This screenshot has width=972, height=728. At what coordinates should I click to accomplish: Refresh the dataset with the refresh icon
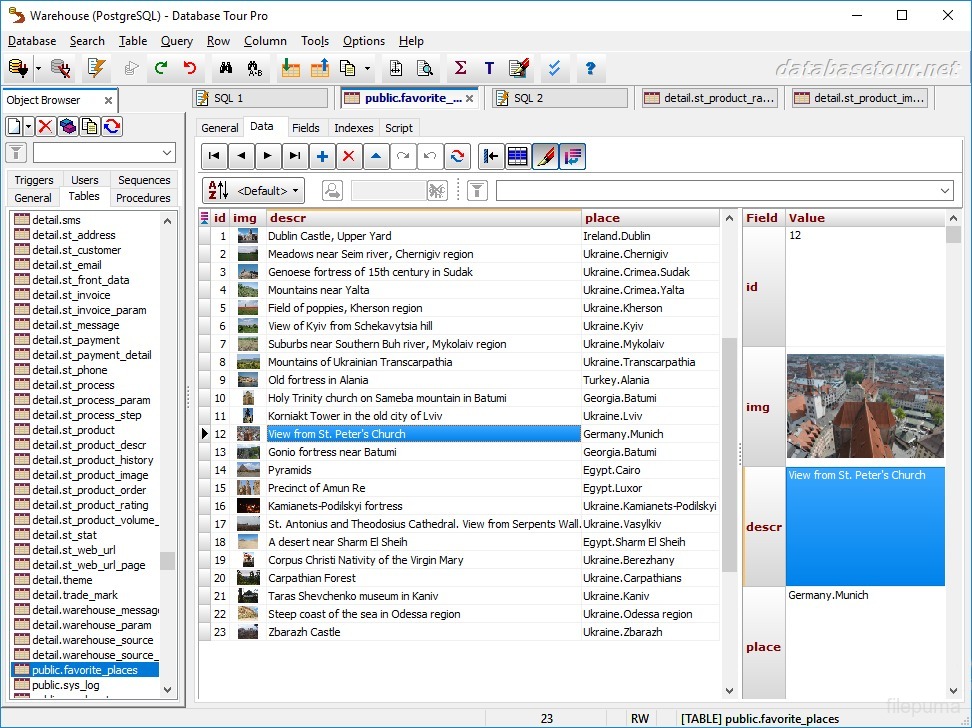pyautogui.click(x=457, y=156)
